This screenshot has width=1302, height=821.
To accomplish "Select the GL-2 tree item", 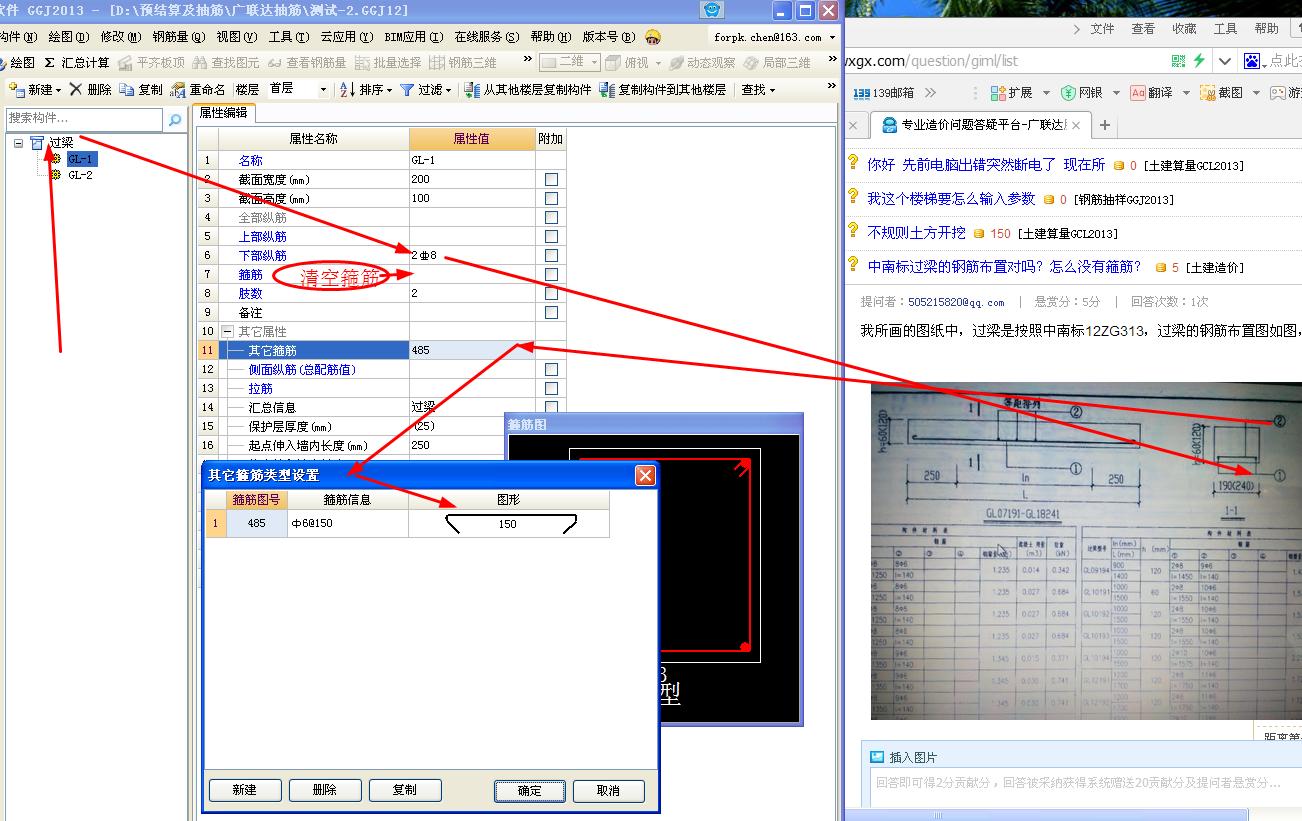I will [x=80, y=175].
